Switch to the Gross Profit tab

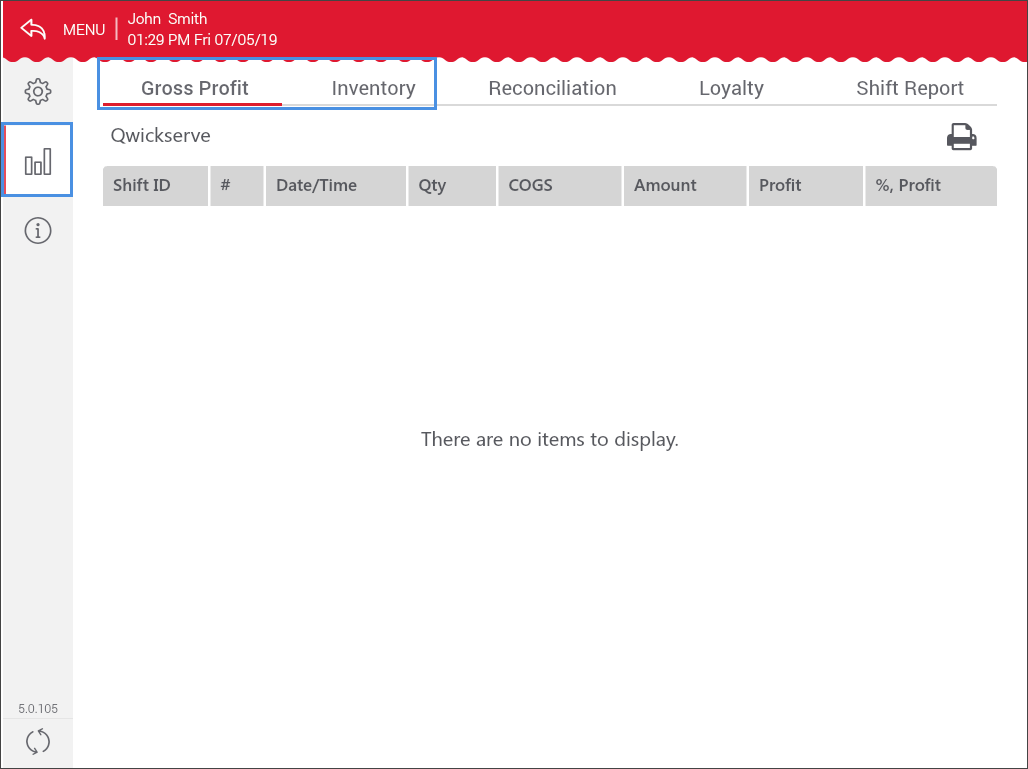194,88
